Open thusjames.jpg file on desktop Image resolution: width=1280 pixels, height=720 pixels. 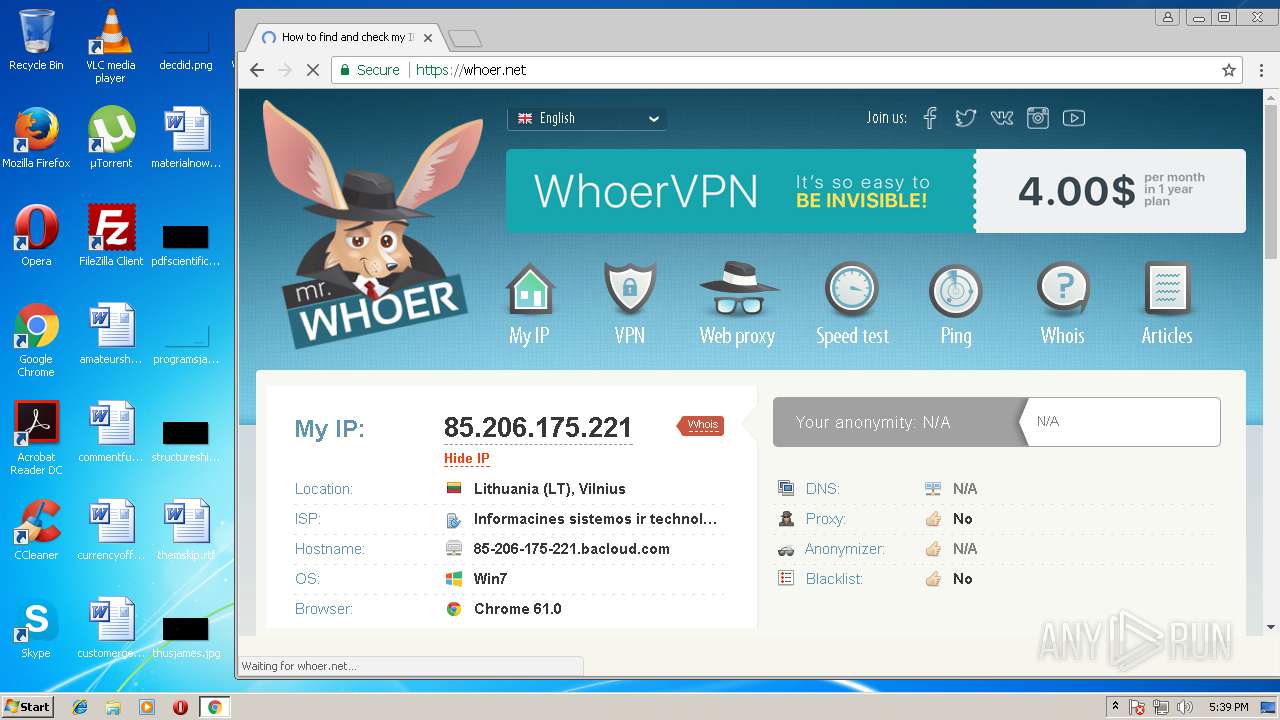pyautogui.click(x=186, y=634)
